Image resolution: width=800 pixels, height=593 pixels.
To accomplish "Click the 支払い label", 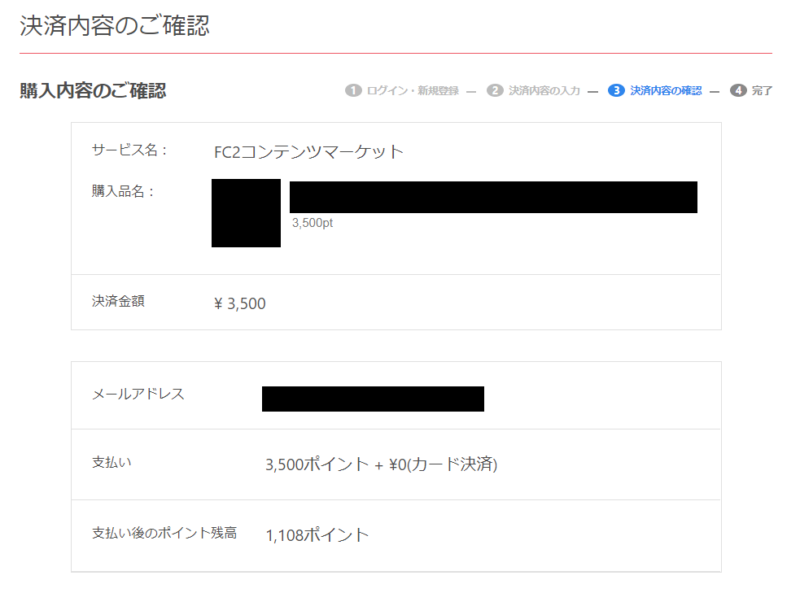I will [112, 462].
